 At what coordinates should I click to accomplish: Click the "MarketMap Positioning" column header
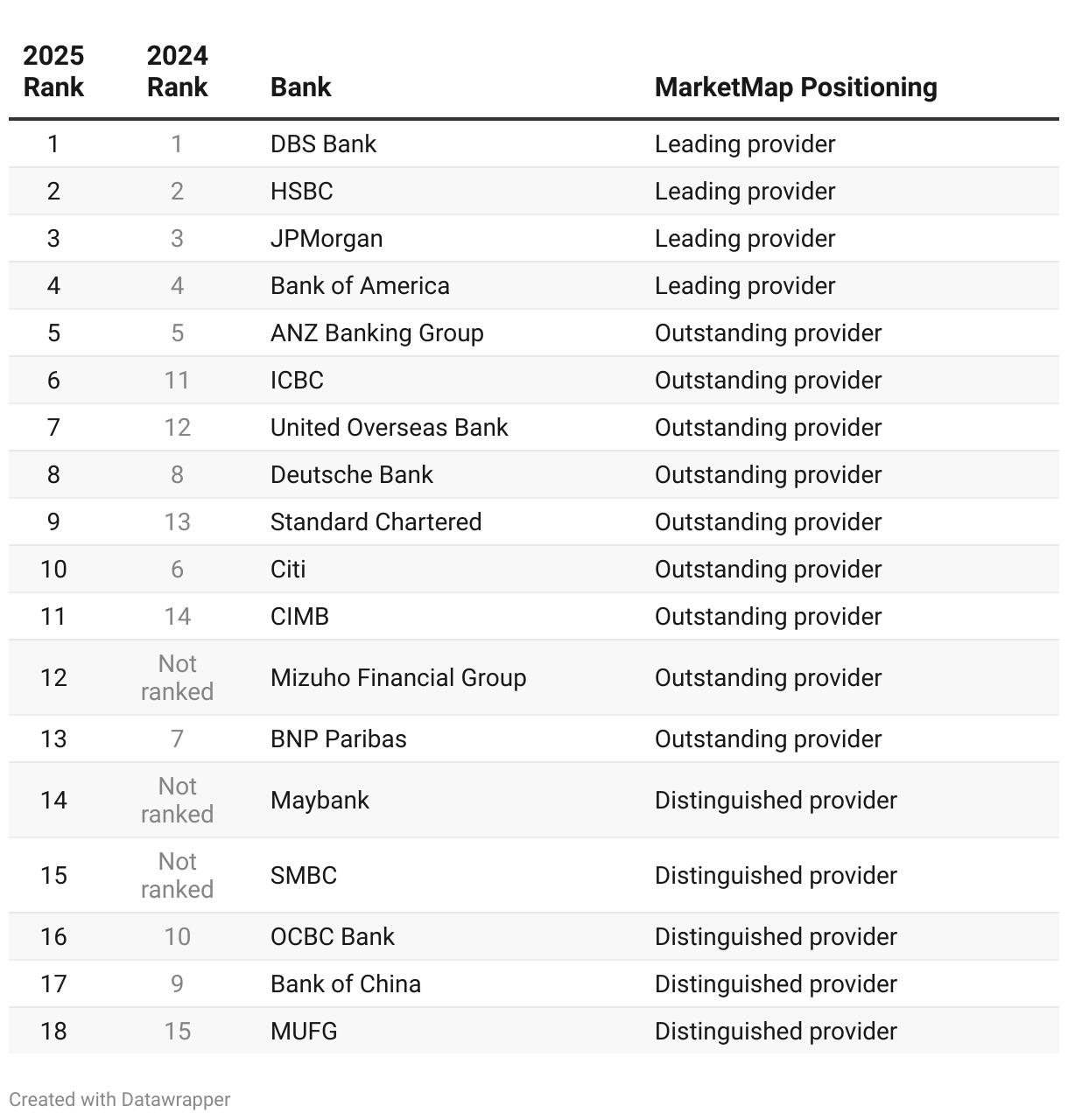point(795,87)
